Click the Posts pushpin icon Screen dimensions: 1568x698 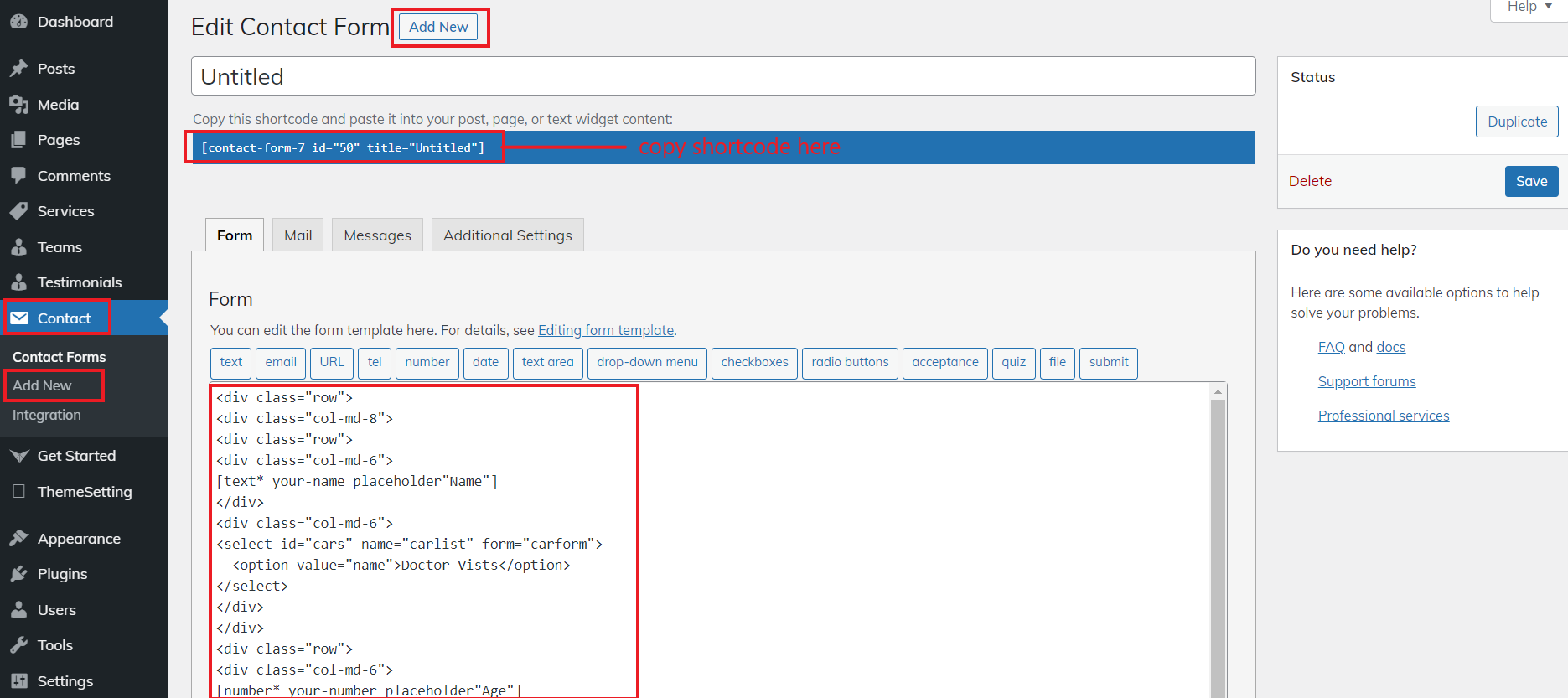click(18, 69)
